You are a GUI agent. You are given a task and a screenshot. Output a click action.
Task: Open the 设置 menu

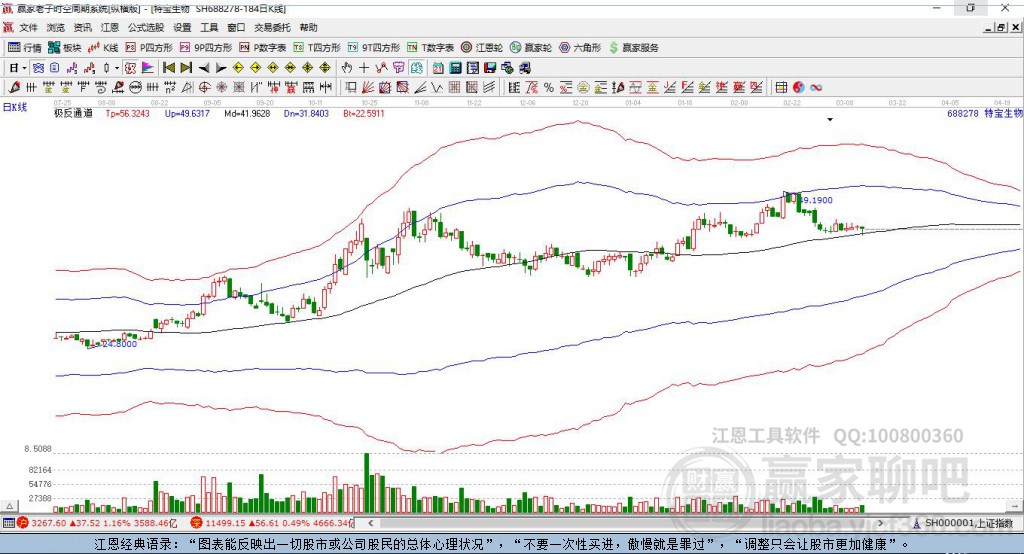[182, 27]
